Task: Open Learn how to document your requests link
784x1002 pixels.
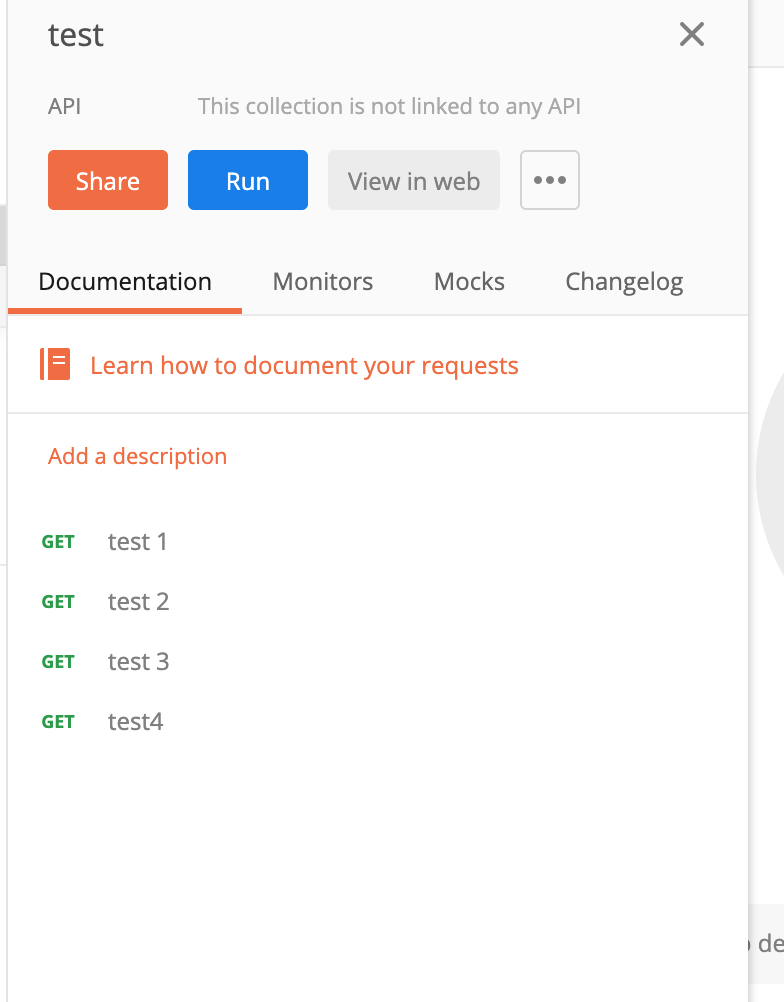Action: [x=304, y=366]
